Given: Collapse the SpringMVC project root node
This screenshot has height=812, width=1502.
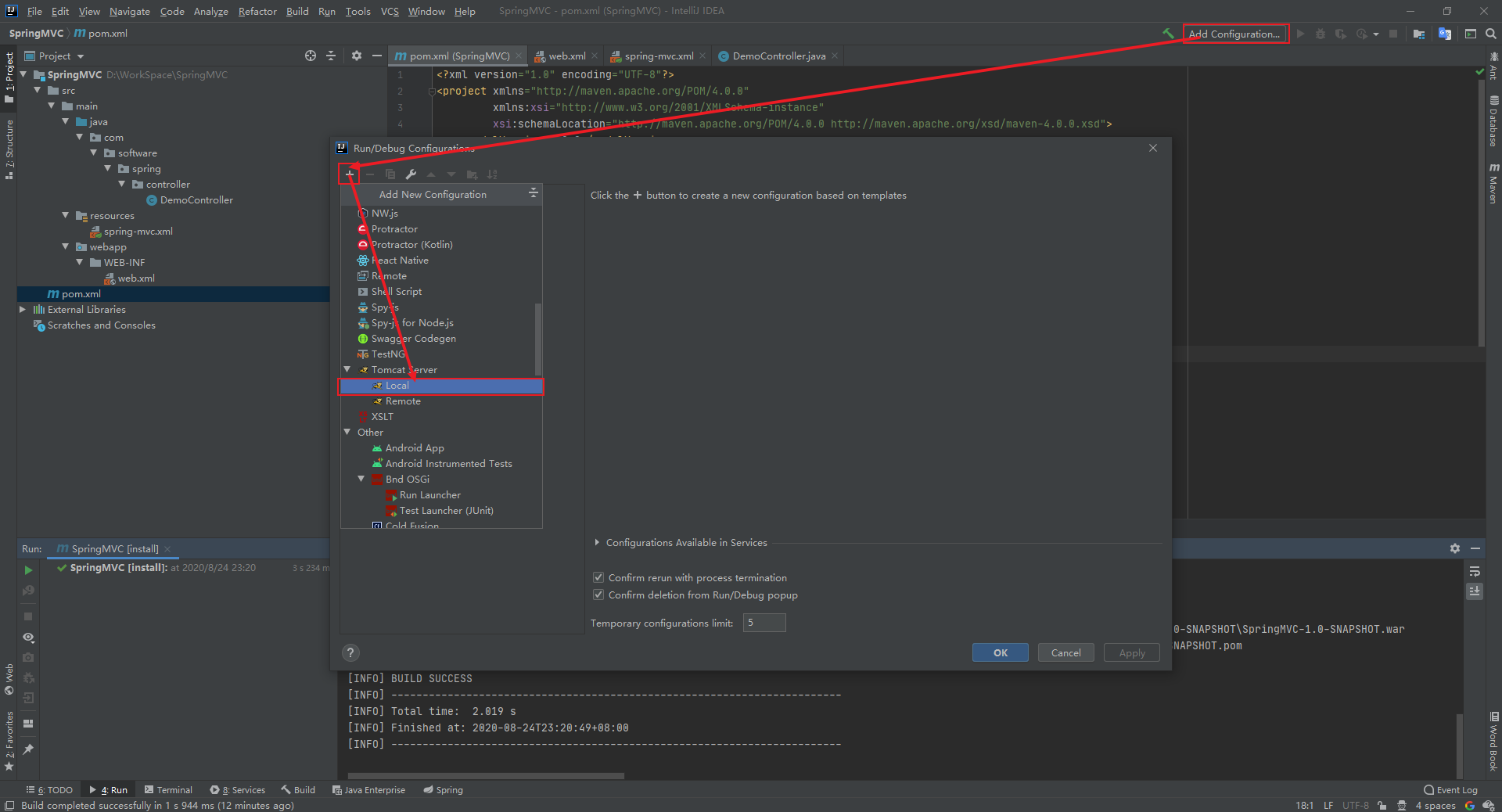Looking at the screenshot, I should click(x=23, y=74).
